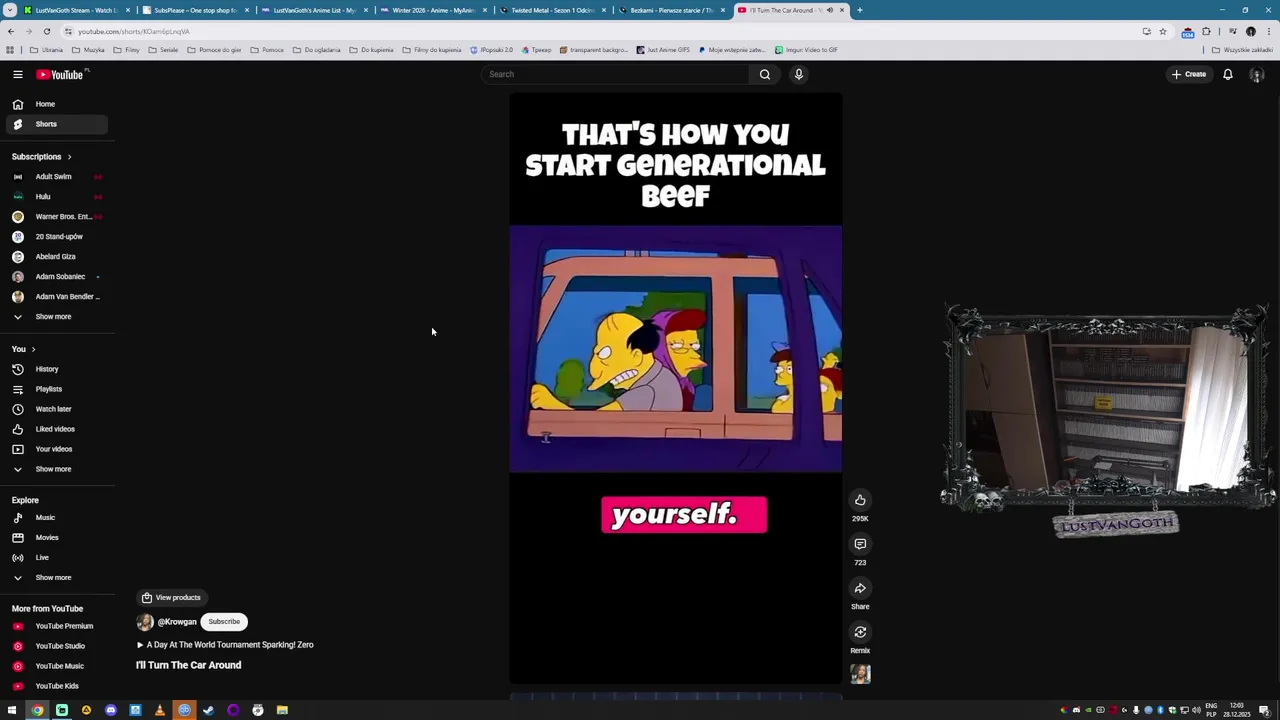Open History from the sidebar
The image size is (1280, 720).
(57, 369)
